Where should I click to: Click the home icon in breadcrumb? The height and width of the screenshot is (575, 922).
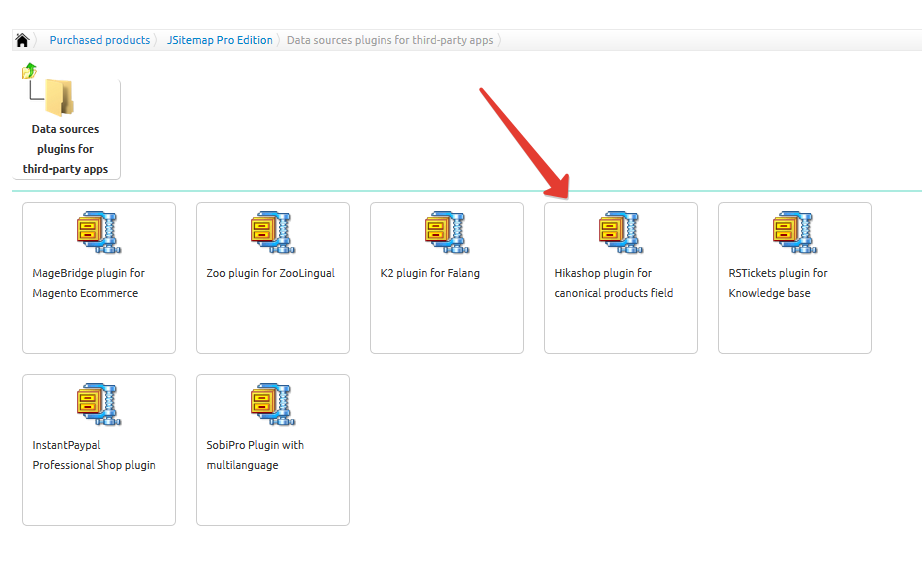click(x=22, y=40)
